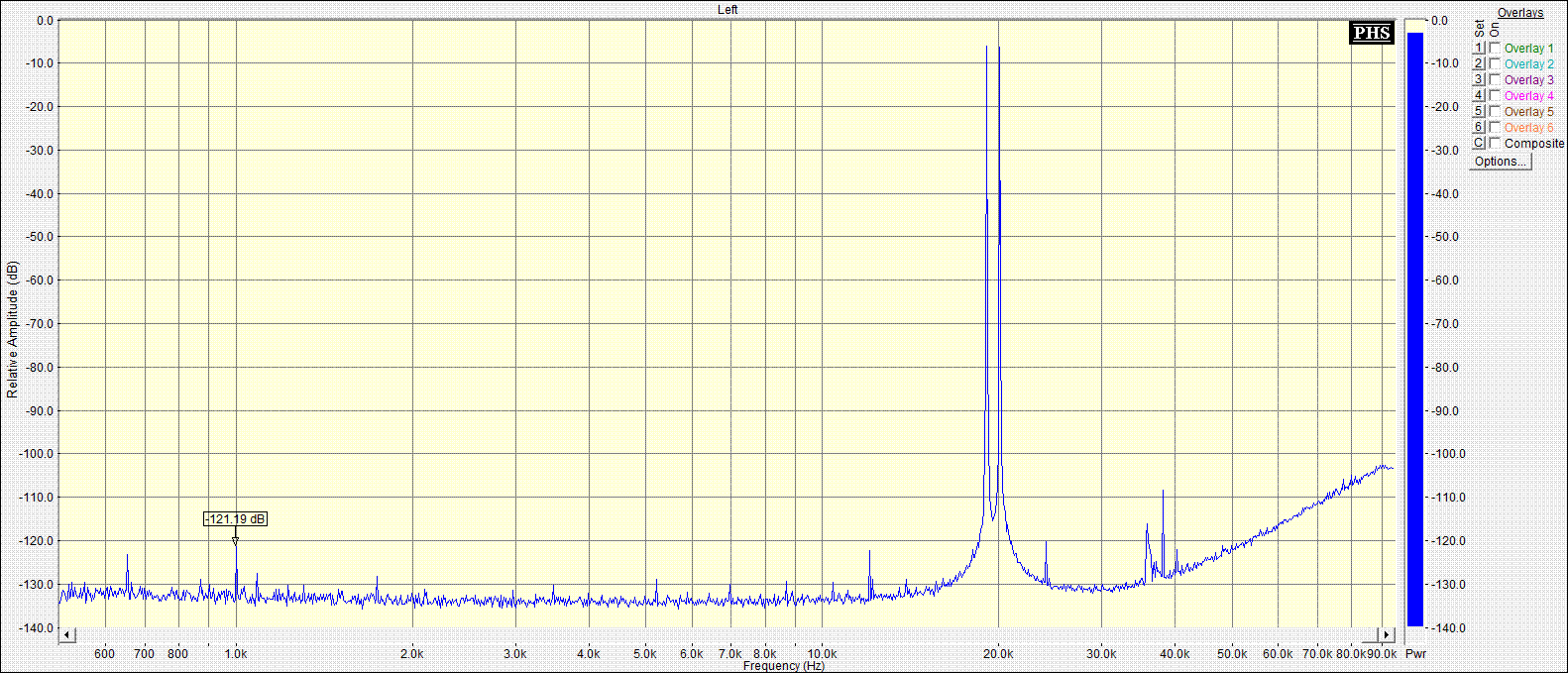
Task: Click the -121.19 dB marker label
Action: click(x=235, y=519)
